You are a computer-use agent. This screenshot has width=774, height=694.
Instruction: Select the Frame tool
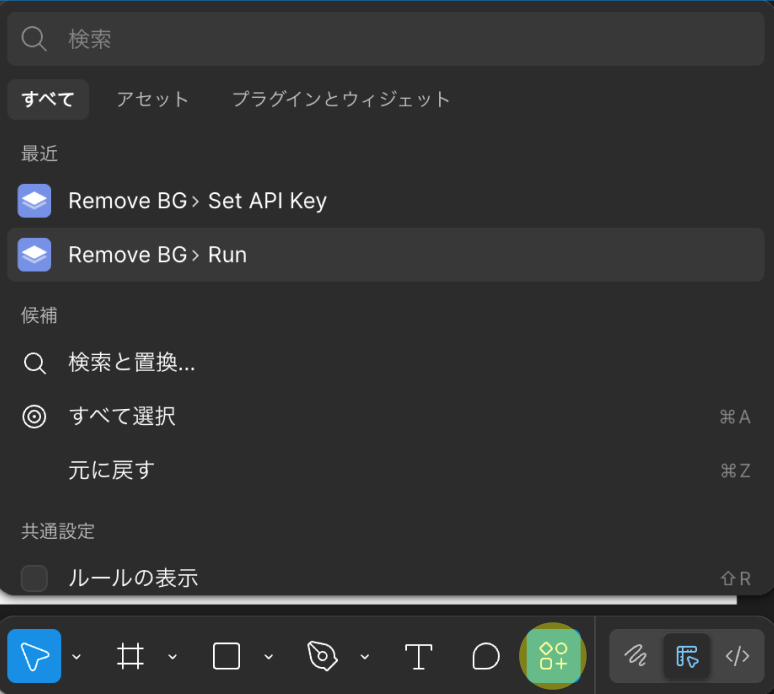coord(130,656)
